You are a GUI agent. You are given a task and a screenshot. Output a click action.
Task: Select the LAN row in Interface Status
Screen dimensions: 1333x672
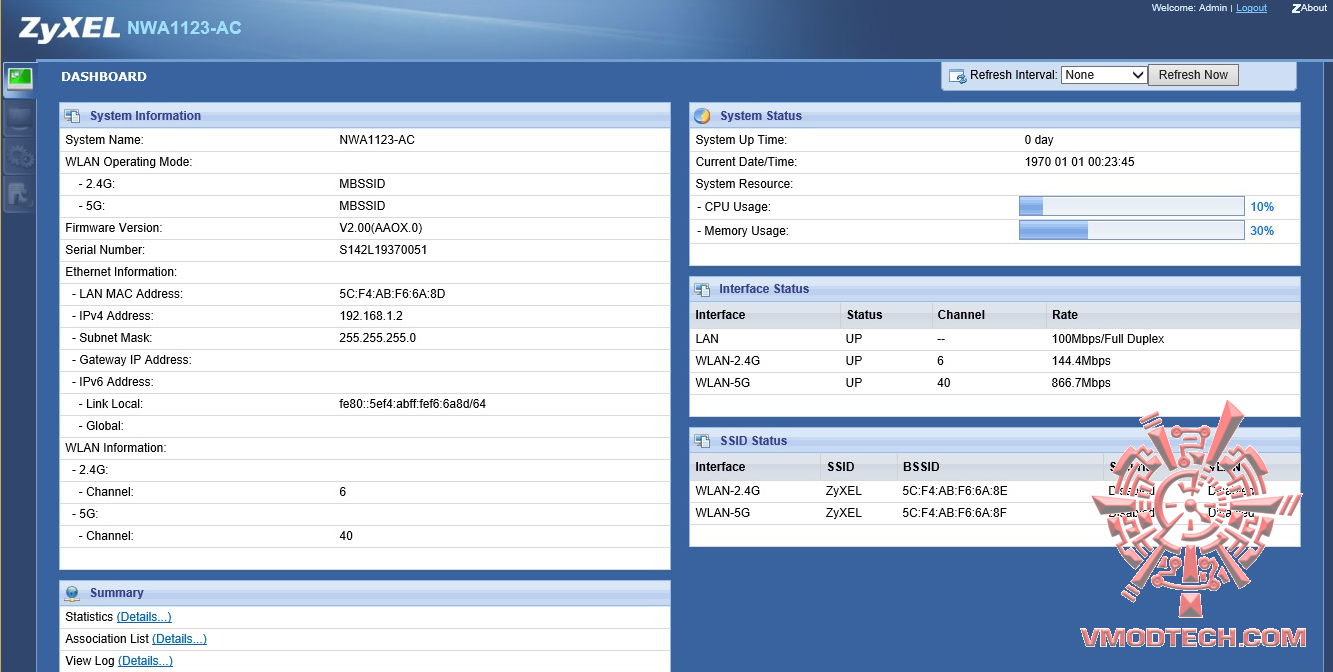coord(995,339)
